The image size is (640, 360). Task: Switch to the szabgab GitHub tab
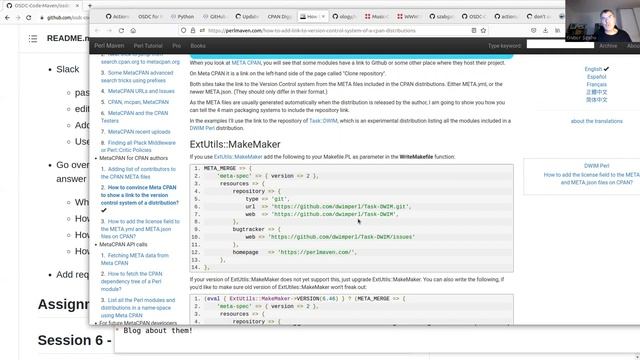click(441, 17)
